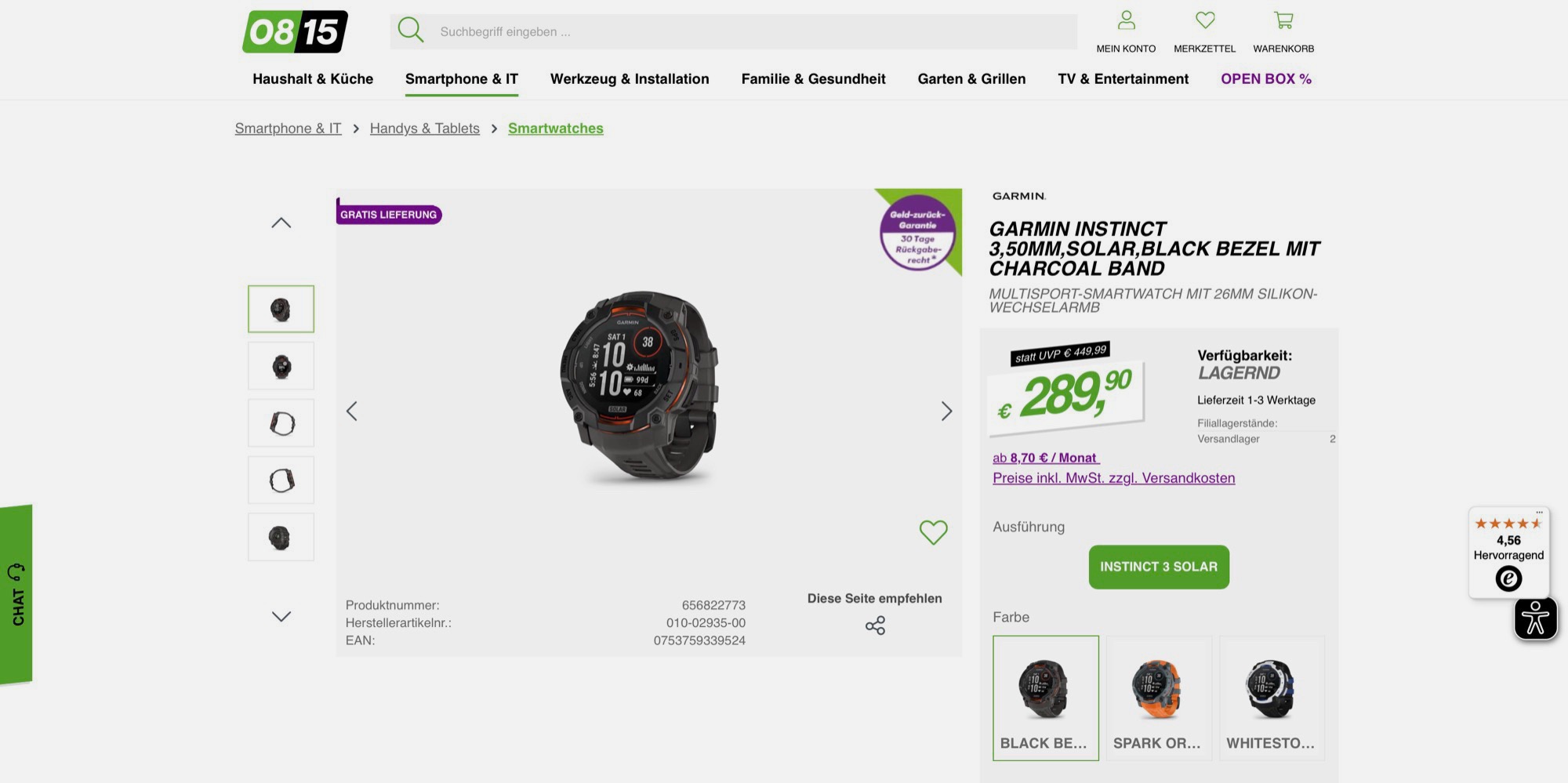Open the Preise inkl. MwSt. zzgl. Versandkosten link
Viewport: 1568px width, 783px height.
(x=1113, y=478)
